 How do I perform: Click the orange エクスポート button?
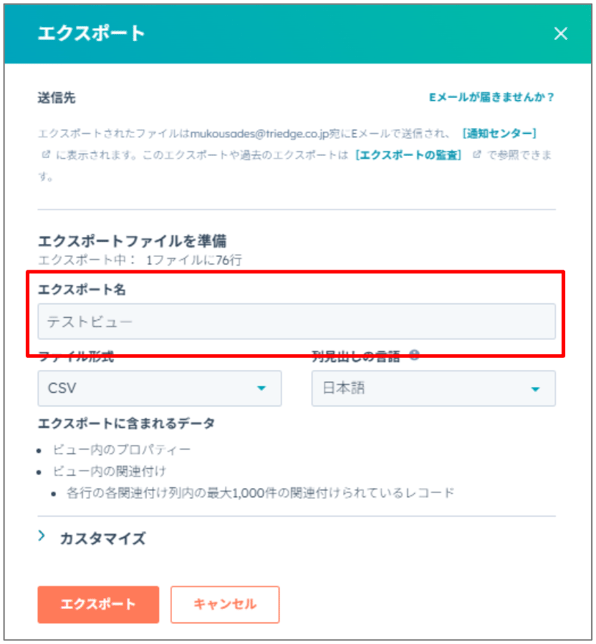tap(98, 604)
